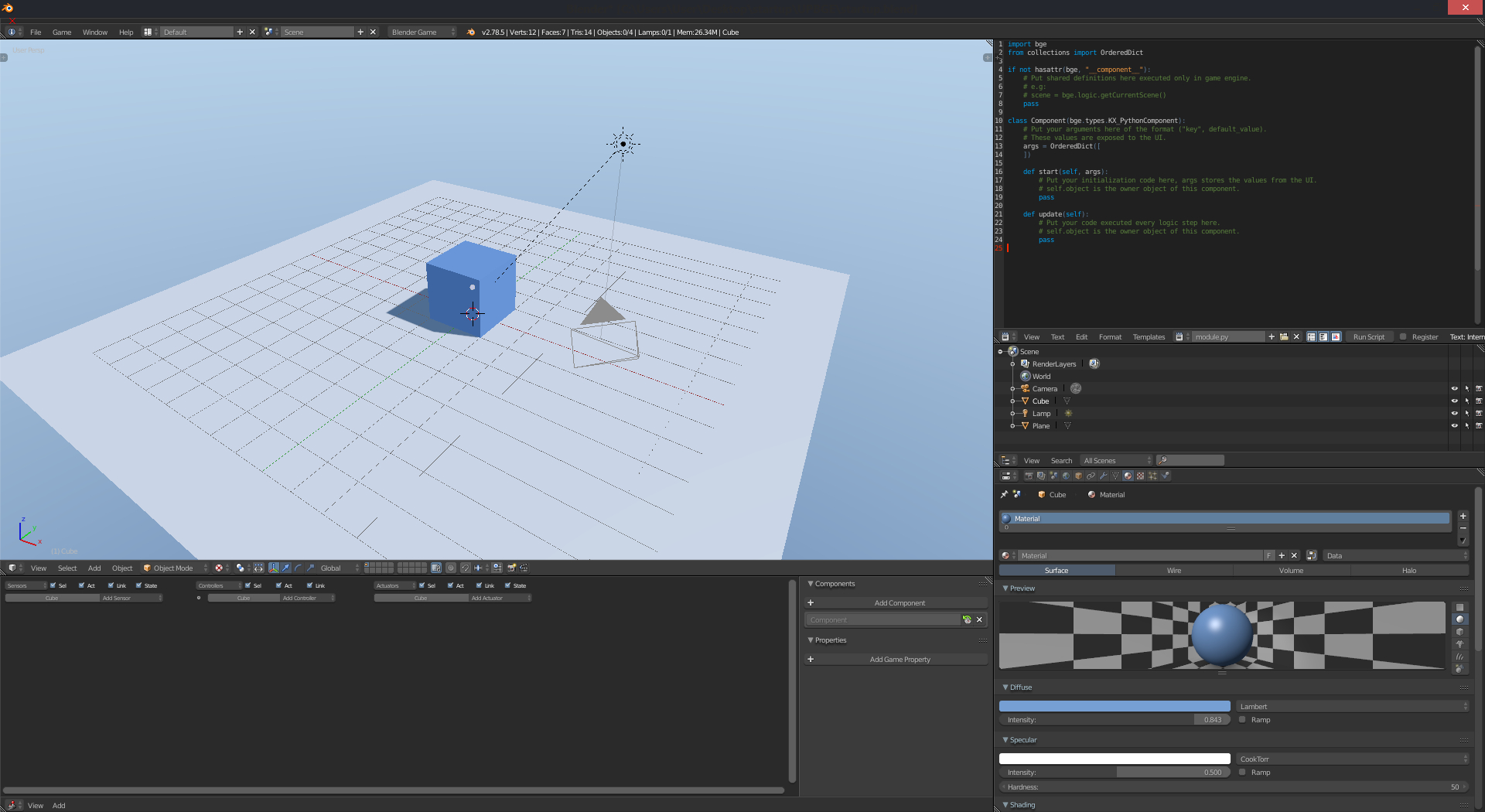The image size is (1485, 812).
Task: Open the Blender Game engine dropdown
Action: coord(422,32)
